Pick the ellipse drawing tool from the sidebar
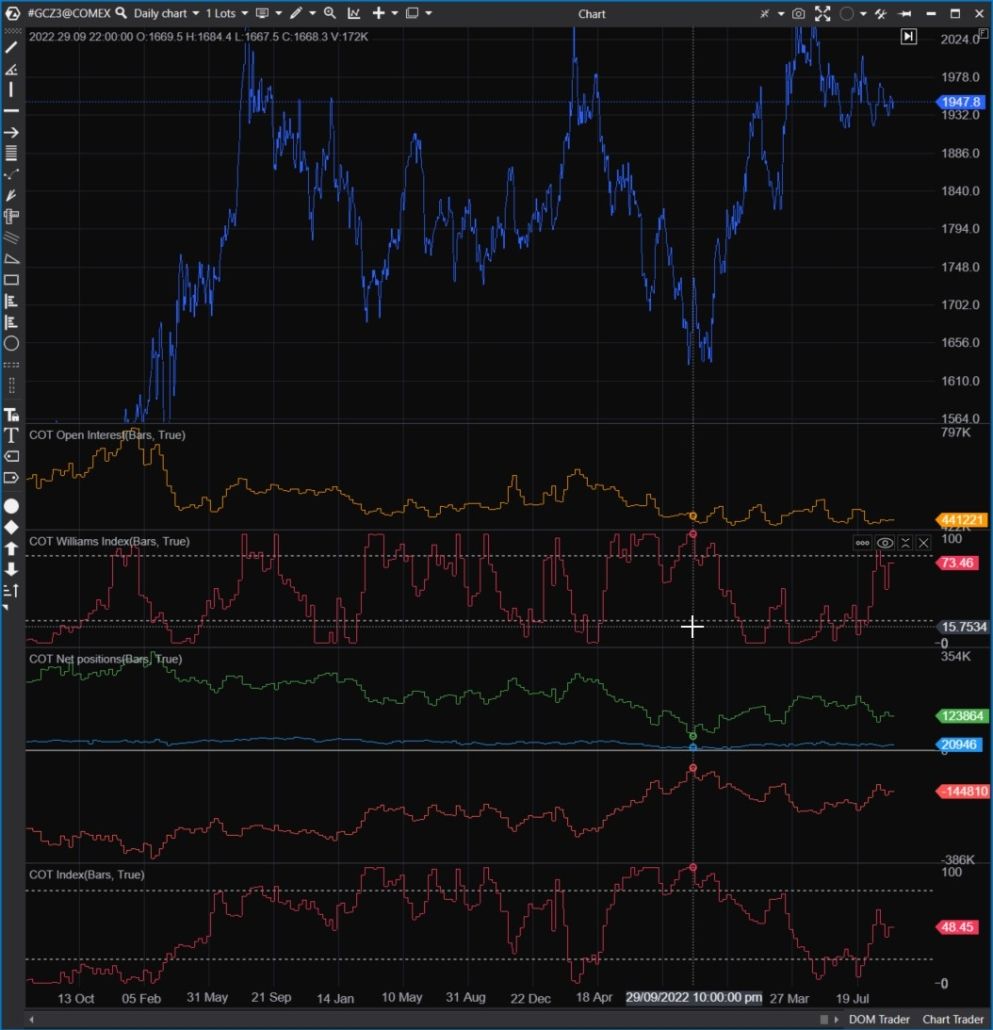The height and width of the screenshot is (1030, 993). (11, 343)
